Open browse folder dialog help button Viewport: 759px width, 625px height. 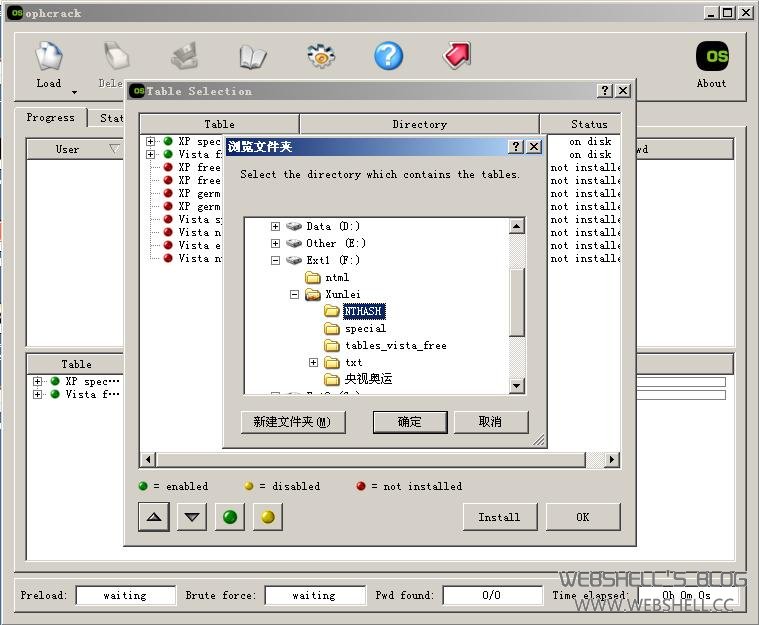click(x=516, y=146)
